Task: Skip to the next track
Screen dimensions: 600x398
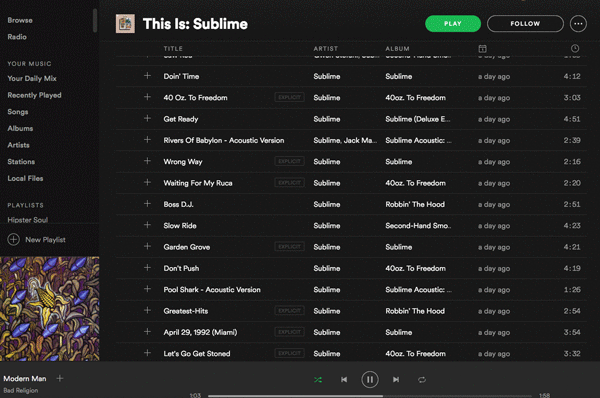Action: click(x=396, y=379)
